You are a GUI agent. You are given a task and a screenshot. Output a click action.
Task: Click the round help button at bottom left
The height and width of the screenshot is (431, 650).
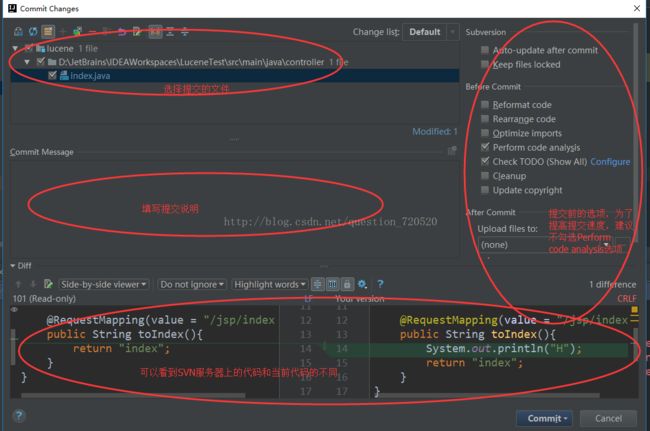19,416
